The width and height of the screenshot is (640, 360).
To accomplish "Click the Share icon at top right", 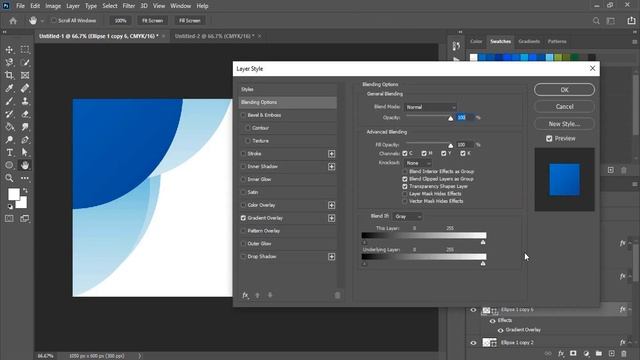I will click(x=631, y=20).
